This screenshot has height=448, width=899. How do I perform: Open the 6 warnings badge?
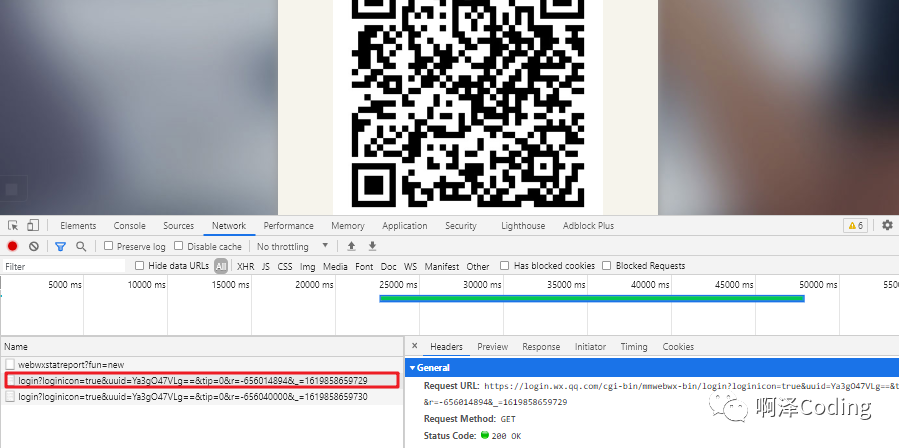(x=855, y=225)
